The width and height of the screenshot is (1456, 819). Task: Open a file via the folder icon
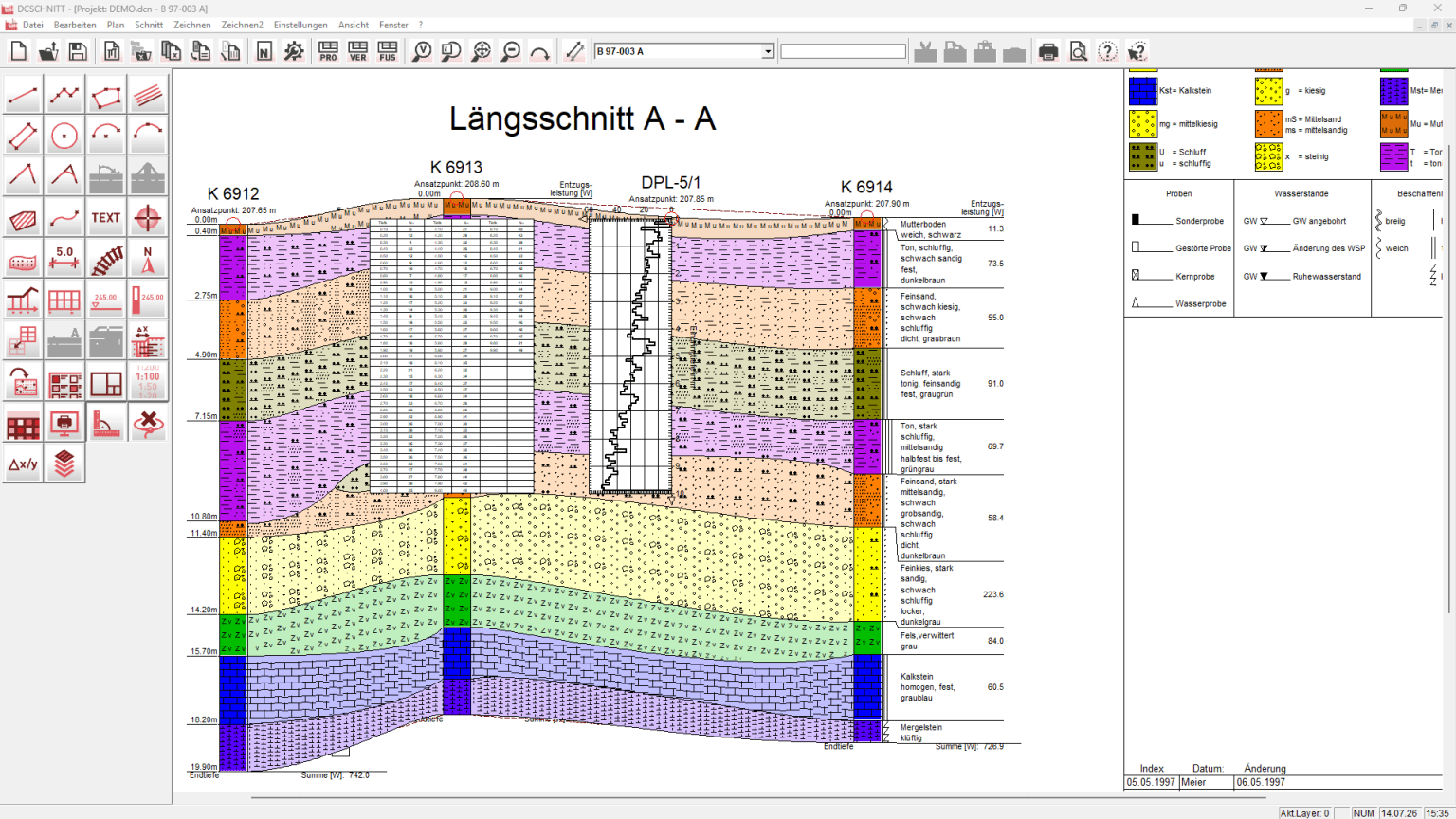(48, 51)
